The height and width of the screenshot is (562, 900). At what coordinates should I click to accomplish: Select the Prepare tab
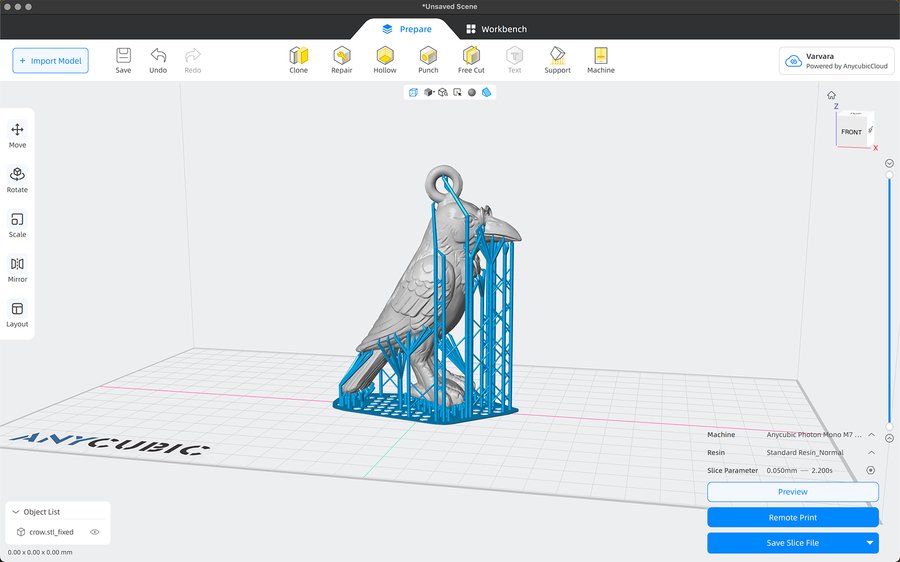pos(407,29)
